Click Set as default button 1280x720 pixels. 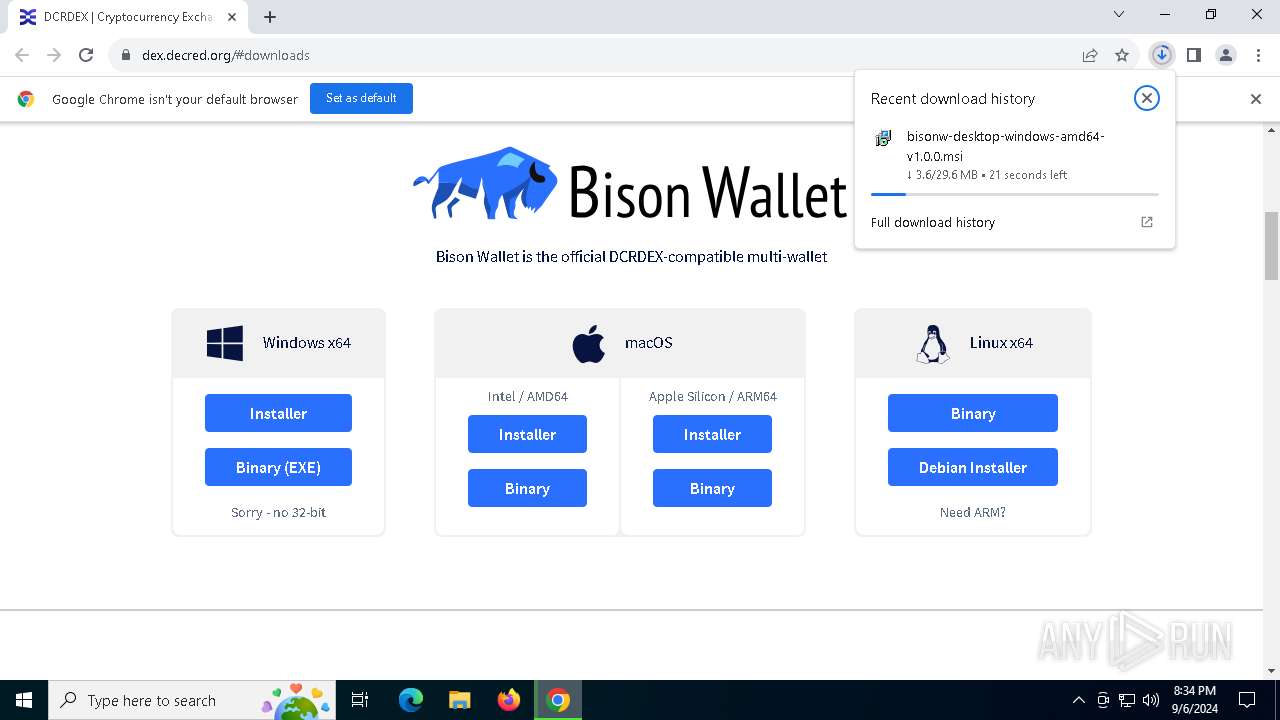click(x=361, y=98)
